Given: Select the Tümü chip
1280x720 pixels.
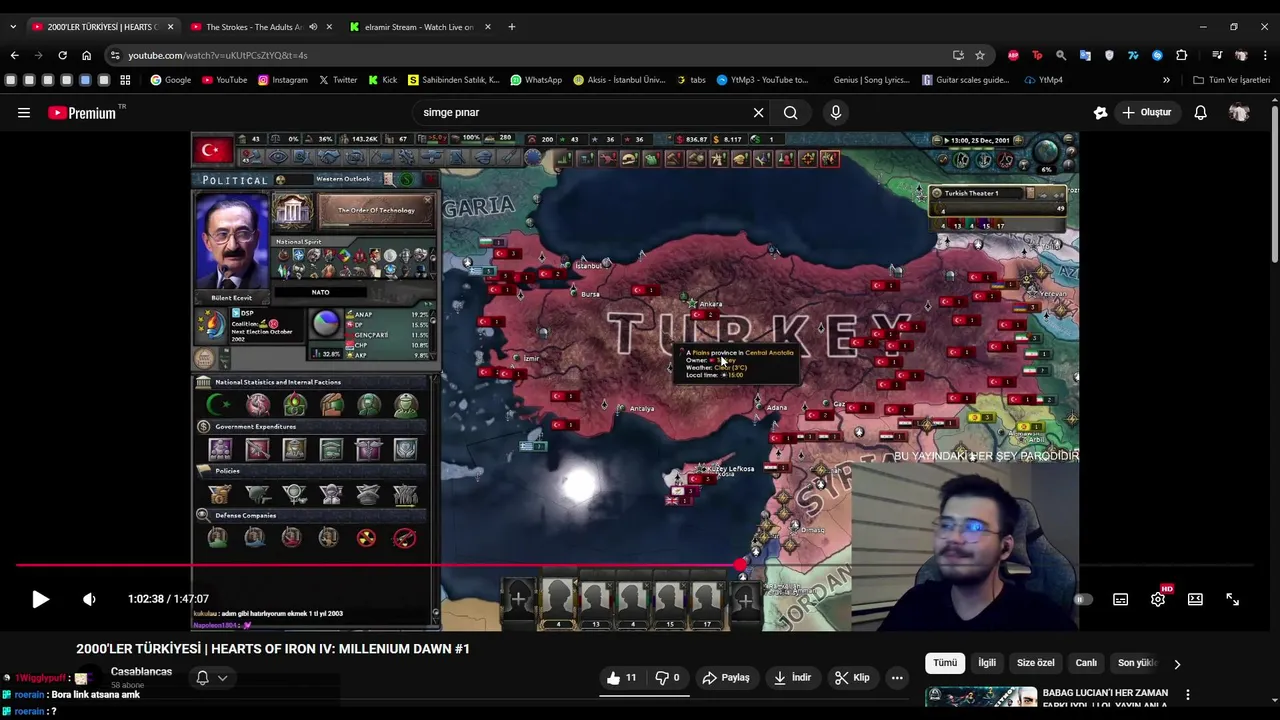Looking at the screenshot, I should (945, 663).
